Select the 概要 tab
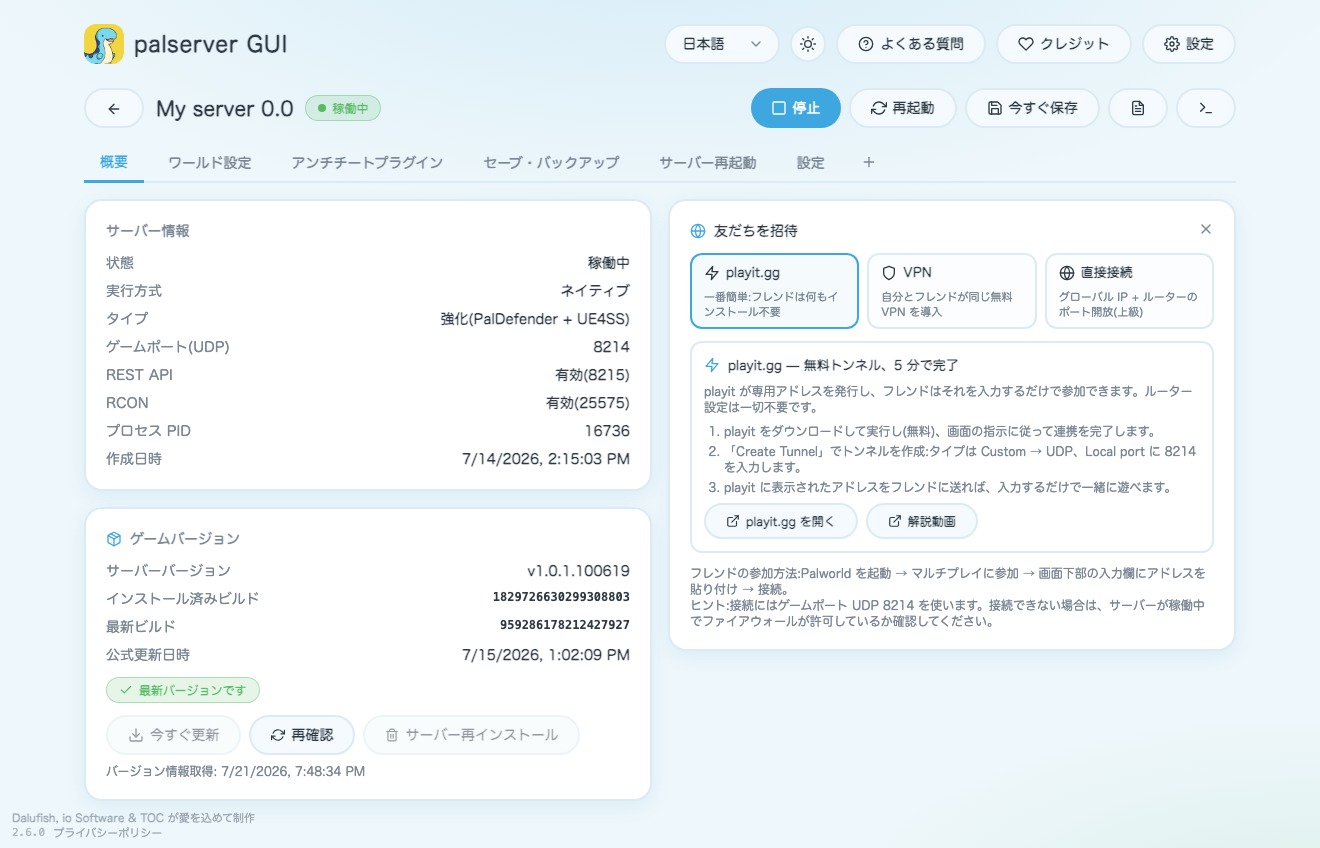Image resolution: width=1320 pixels, height=848 pixels. [114, 162]
